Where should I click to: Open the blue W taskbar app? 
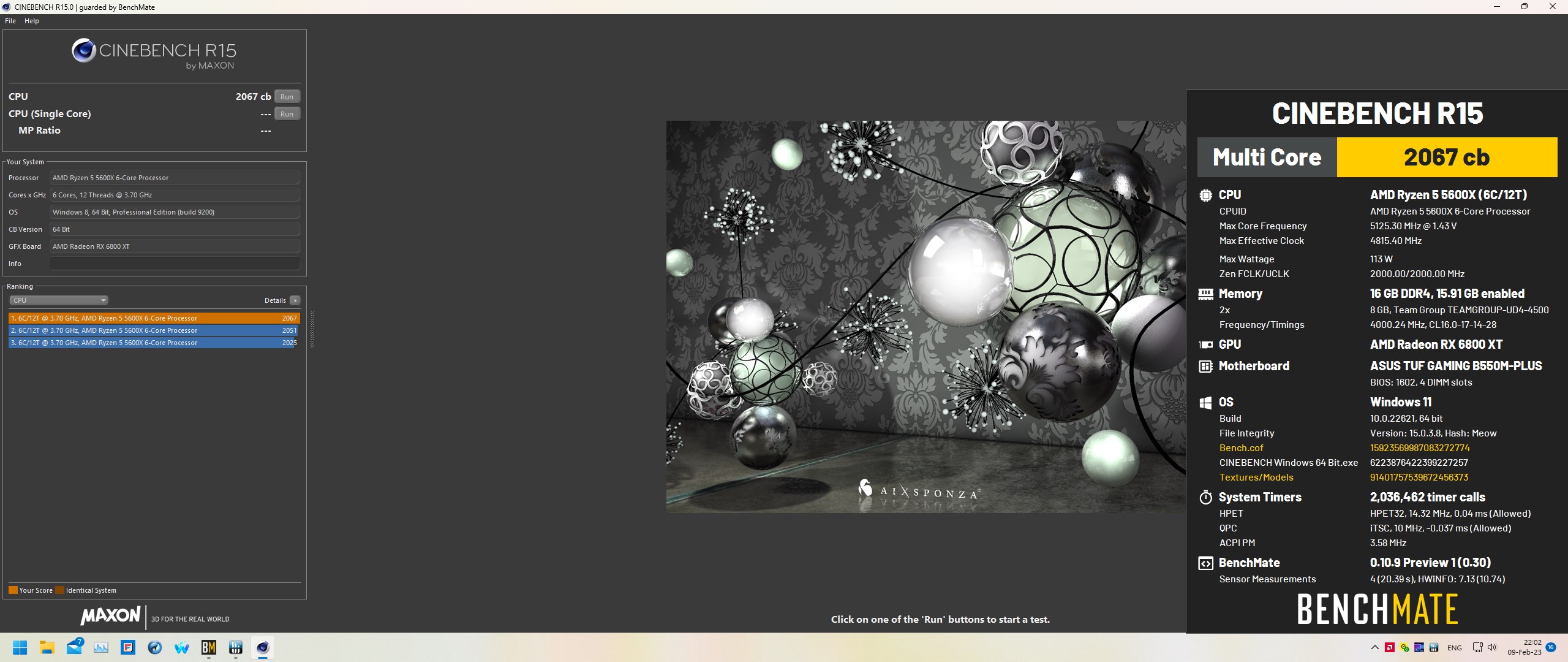(x=182, y=647)
